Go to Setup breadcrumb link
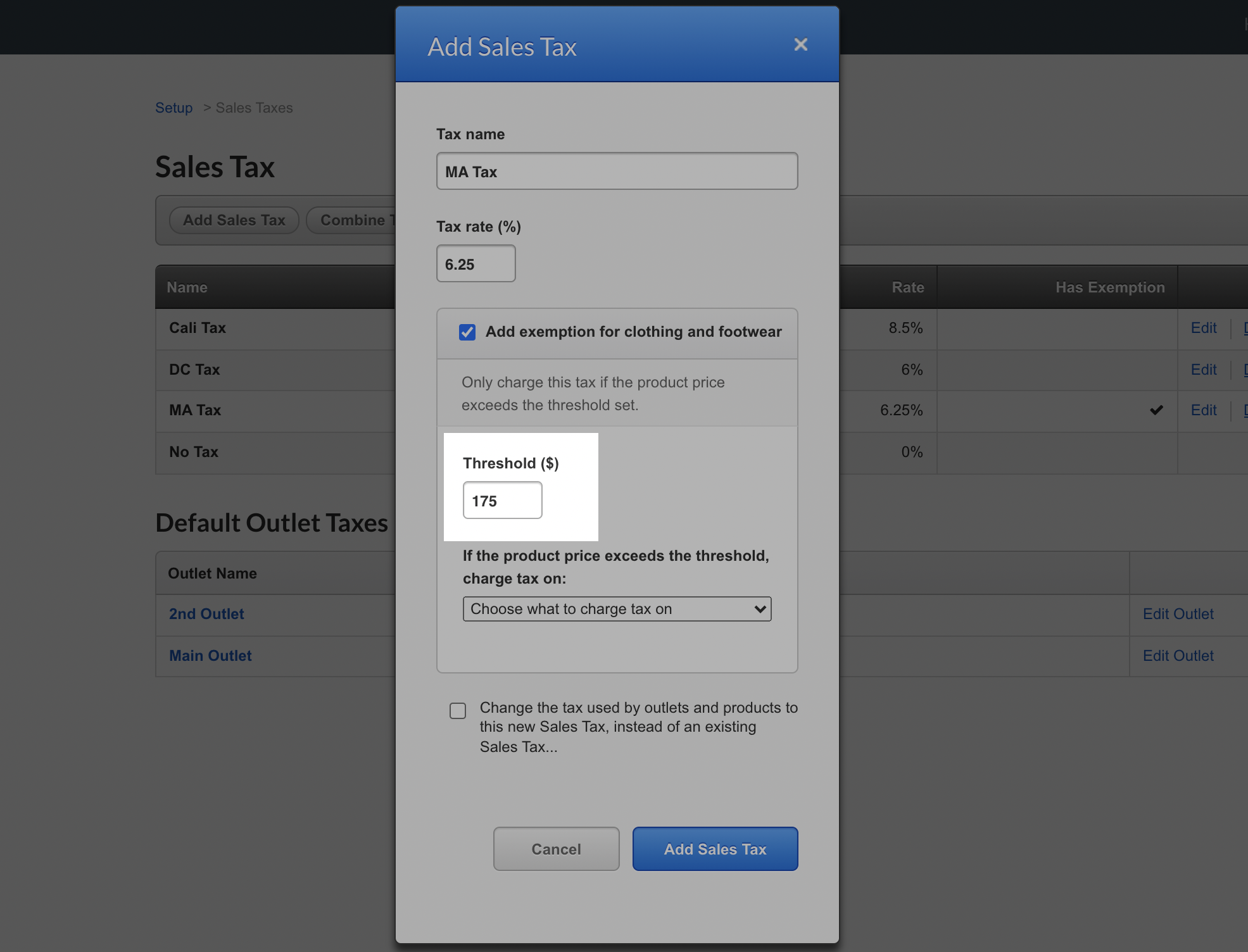 [173, 108]
